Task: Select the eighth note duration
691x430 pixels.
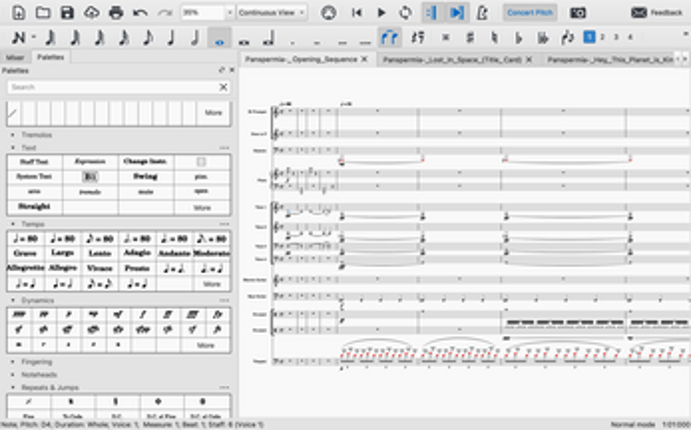Action: (x=148, y=37)
